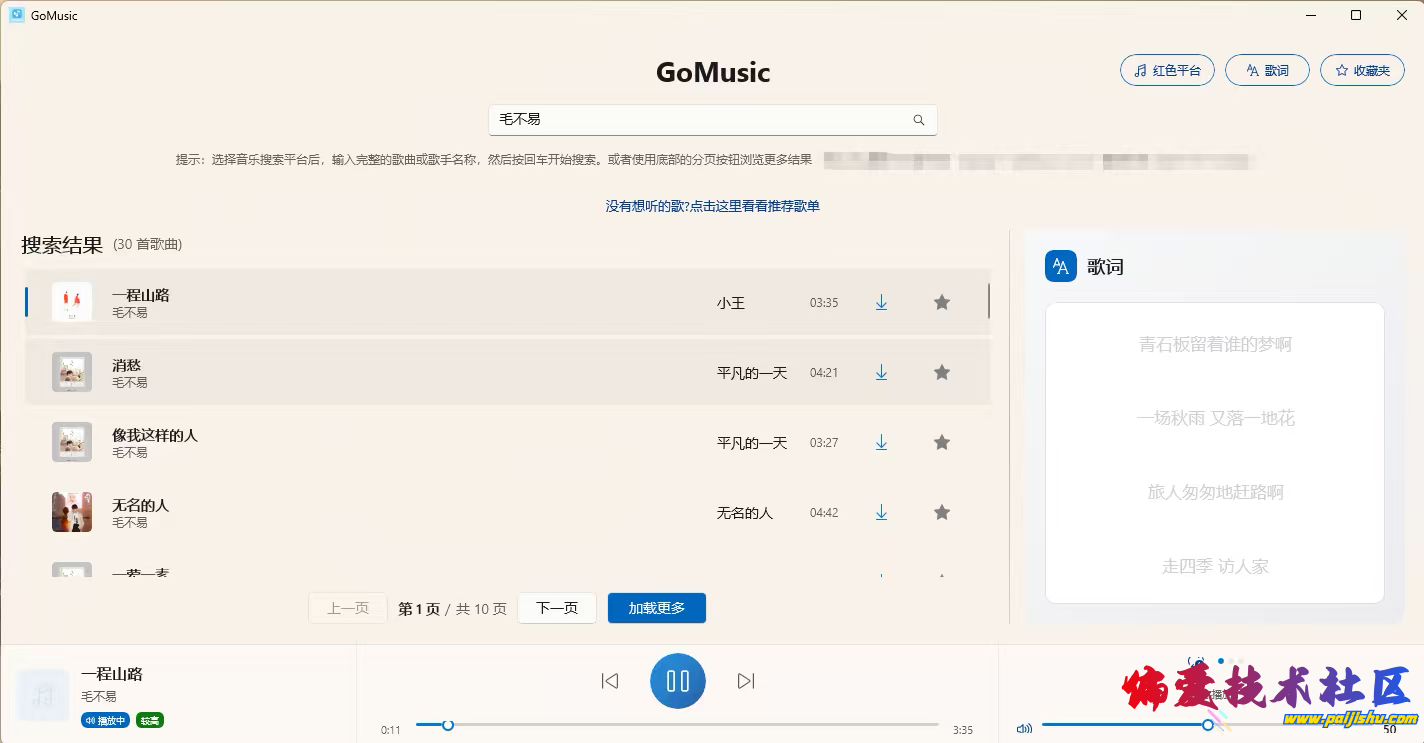Viewport: 1424px width, 743px height.
Task: Toggle favorite star for 像我这样的人
Action: click(x=941, y=442)
